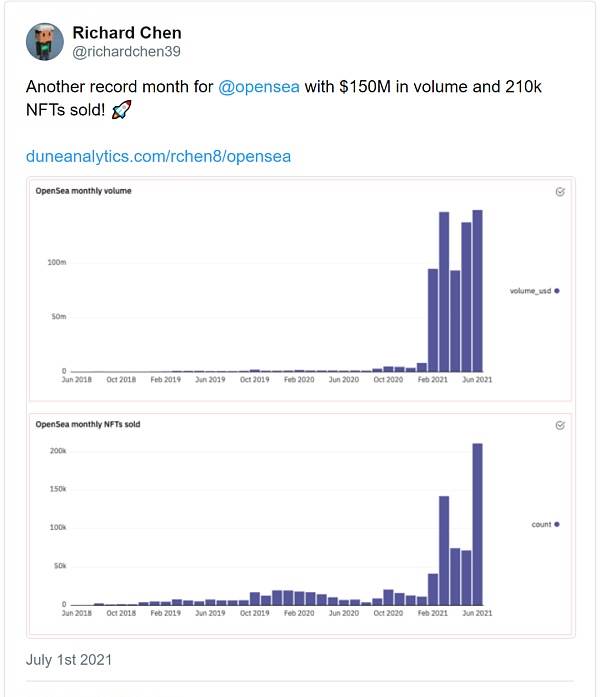
Task: Click the verified check icon on NFTs sold chart
Action: coord(560,425)
